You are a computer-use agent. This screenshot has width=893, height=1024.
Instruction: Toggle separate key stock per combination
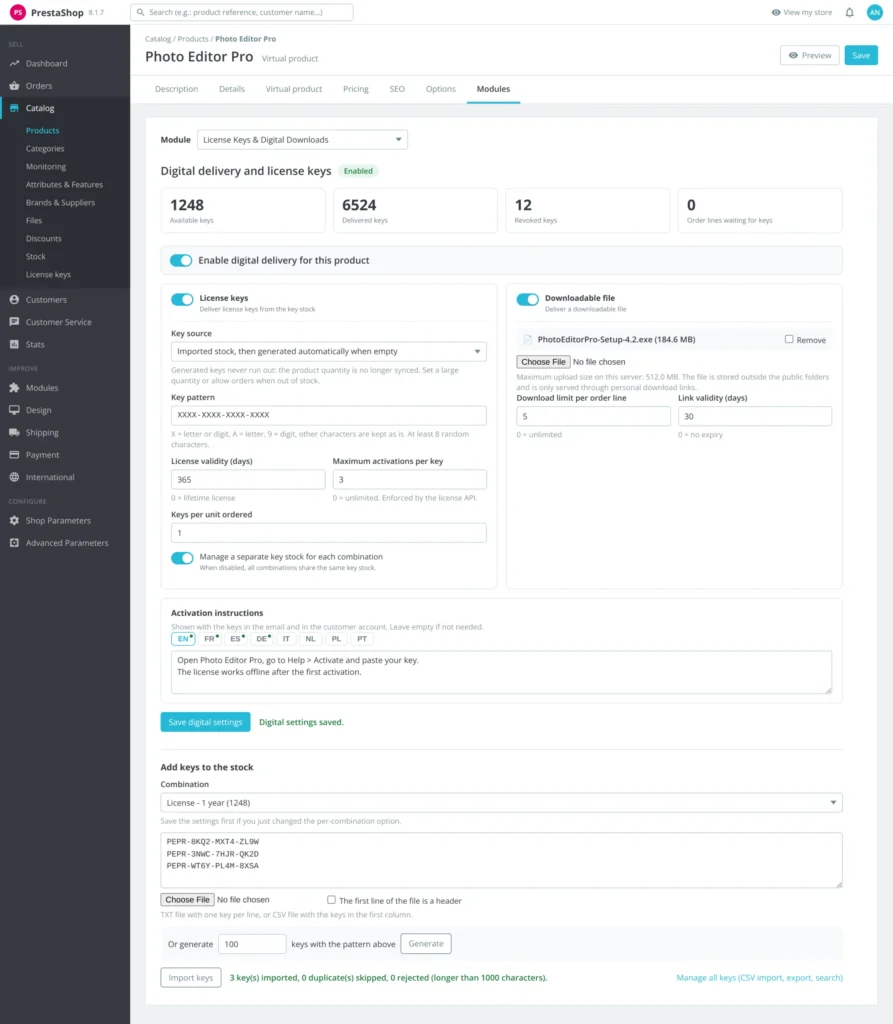click(182, 558)
